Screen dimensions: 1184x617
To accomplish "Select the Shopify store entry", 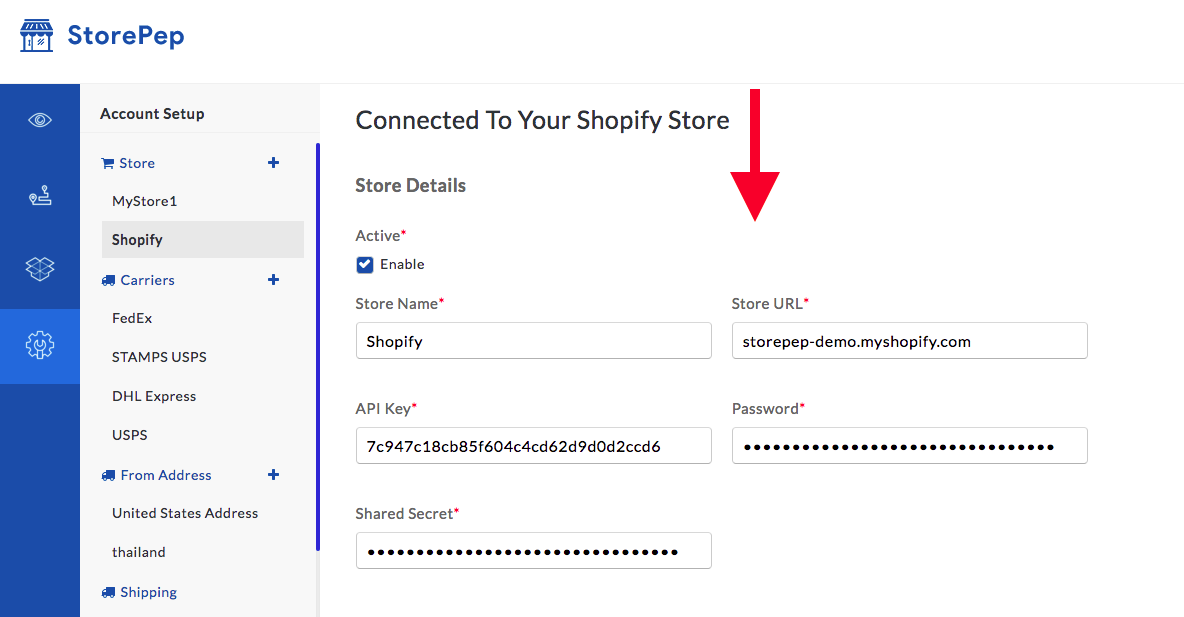I will (x=202, y=239).
